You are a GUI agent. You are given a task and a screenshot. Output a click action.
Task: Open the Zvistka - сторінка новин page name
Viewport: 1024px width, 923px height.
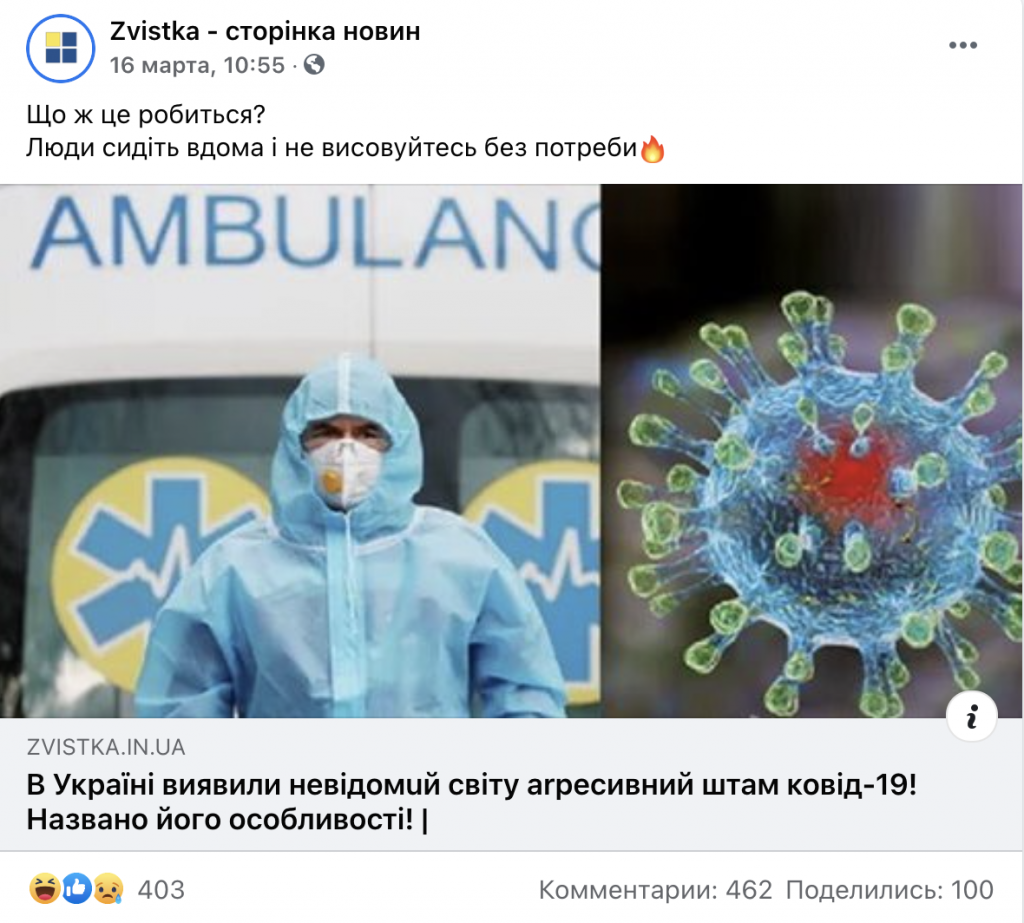pyautogui.click(x=265, y=31)
